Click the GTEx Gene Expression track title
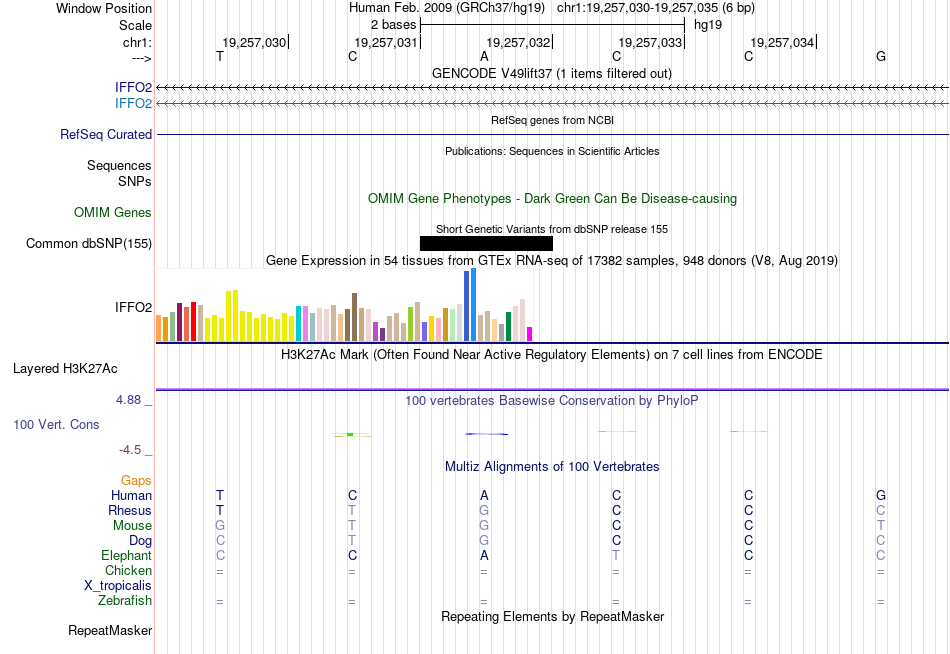The height and width of the screenshot is (654, 950). point(552,261)
